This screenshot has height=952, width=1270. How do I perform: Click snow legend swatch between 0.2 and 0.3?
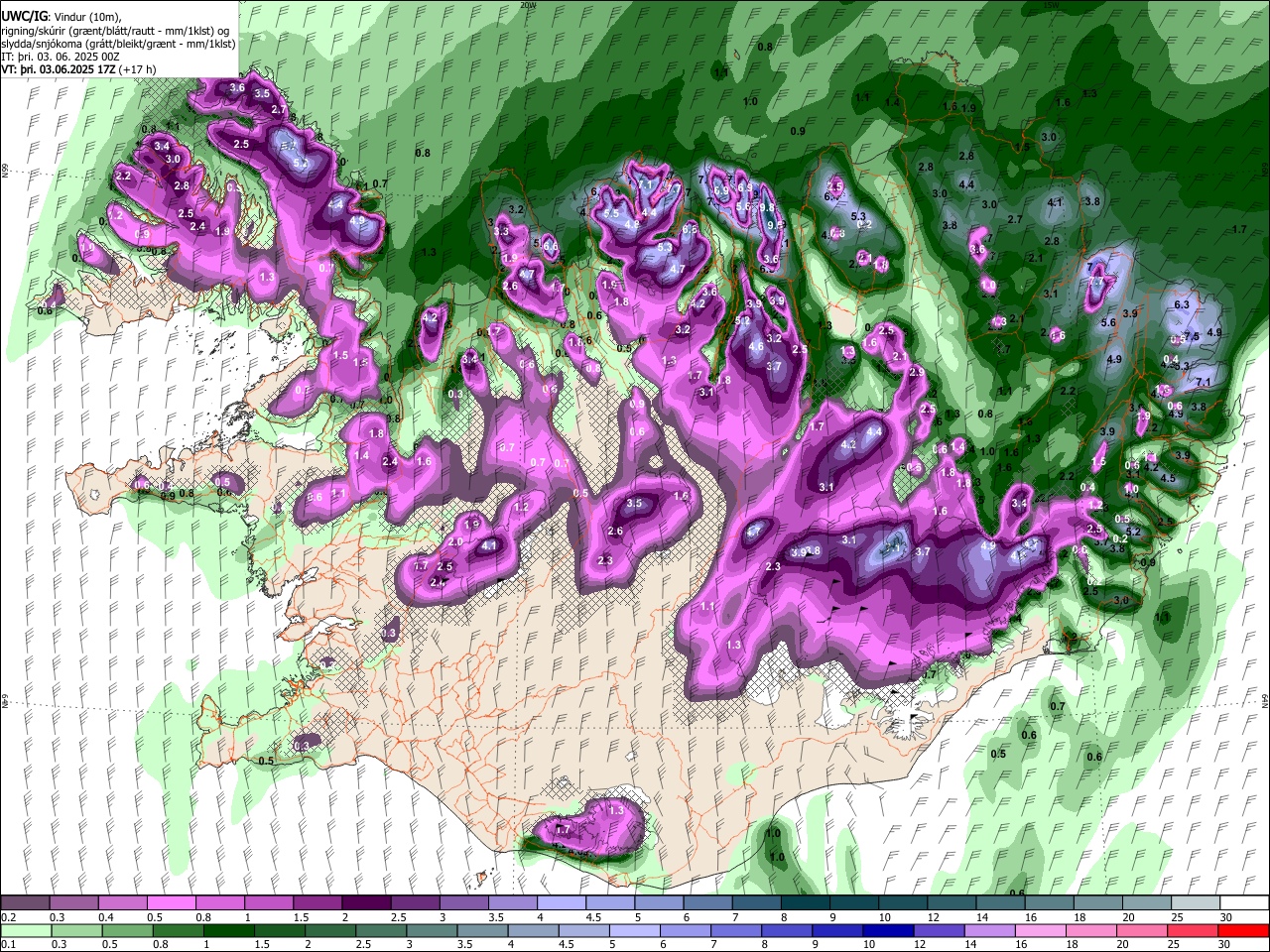tap(25, 903)
